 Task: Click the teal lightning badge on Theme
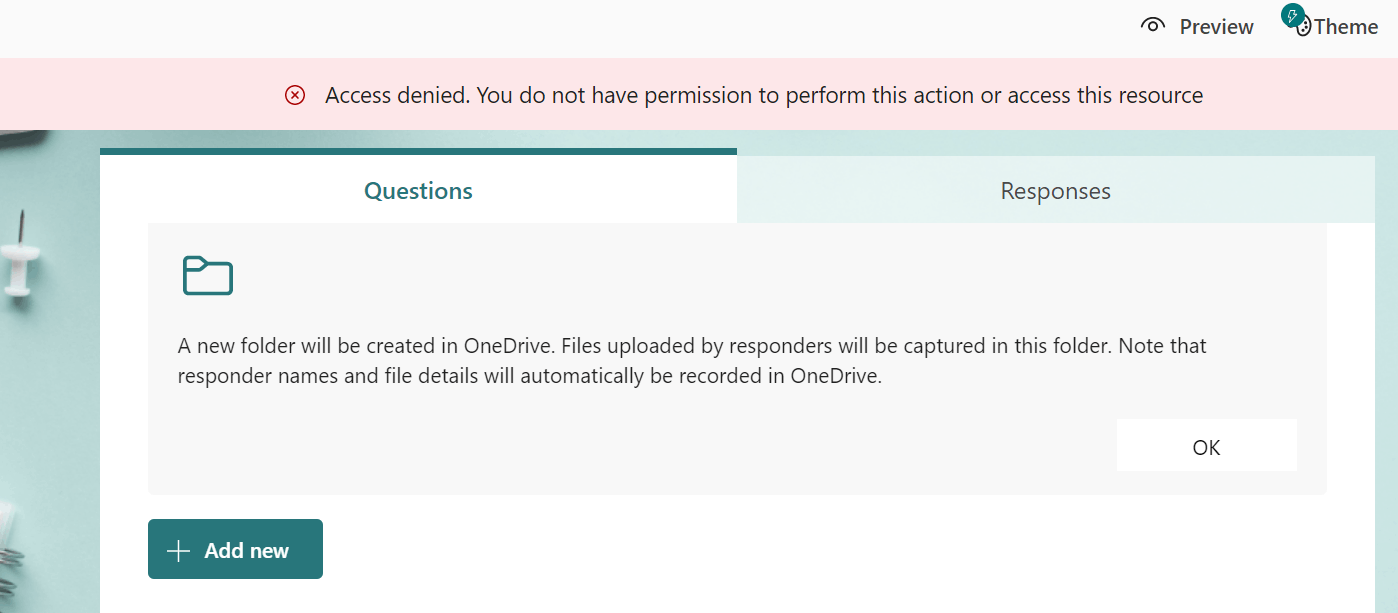coord(1294,16)
